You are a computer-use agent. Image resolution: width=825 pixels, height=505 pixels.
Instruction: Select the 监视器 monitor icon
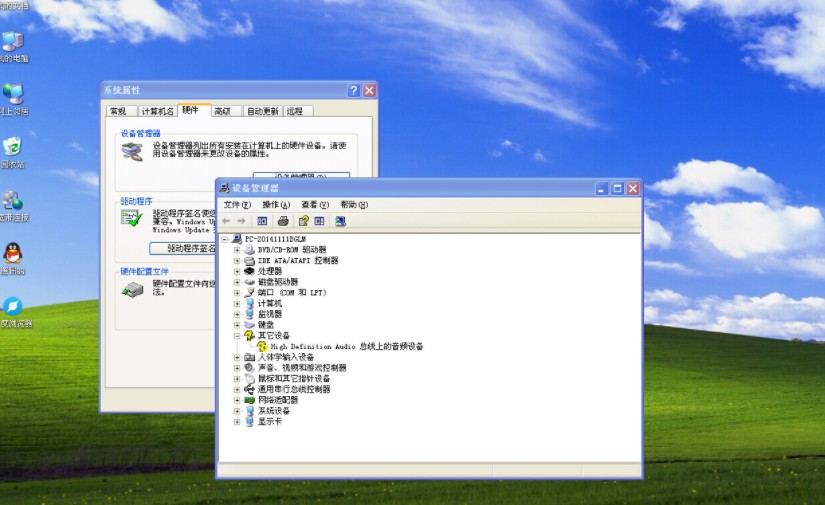(x=249, y=314)
